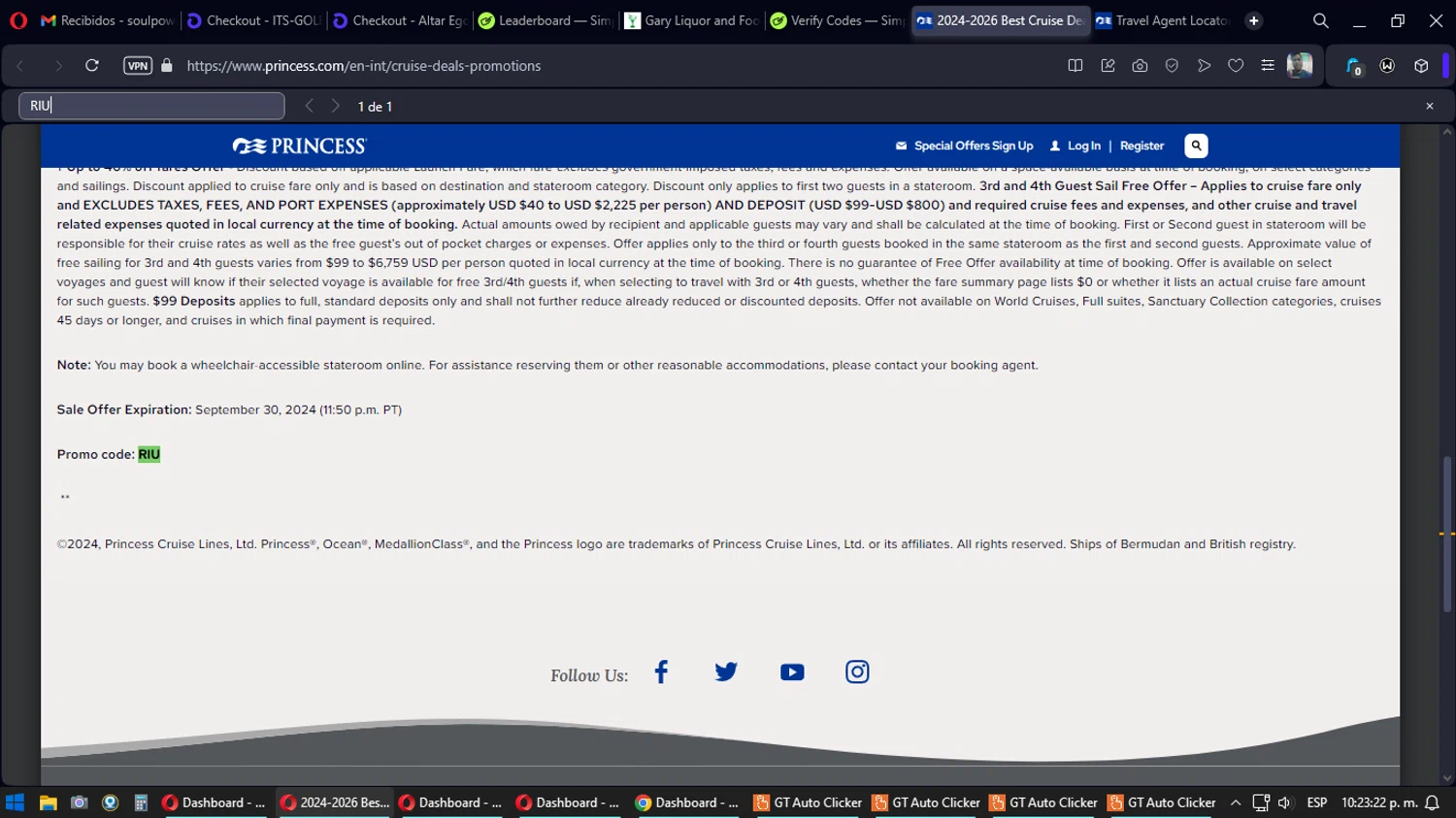
Task: Open Princess Facebook page icon
Action: tap(661, 671)
